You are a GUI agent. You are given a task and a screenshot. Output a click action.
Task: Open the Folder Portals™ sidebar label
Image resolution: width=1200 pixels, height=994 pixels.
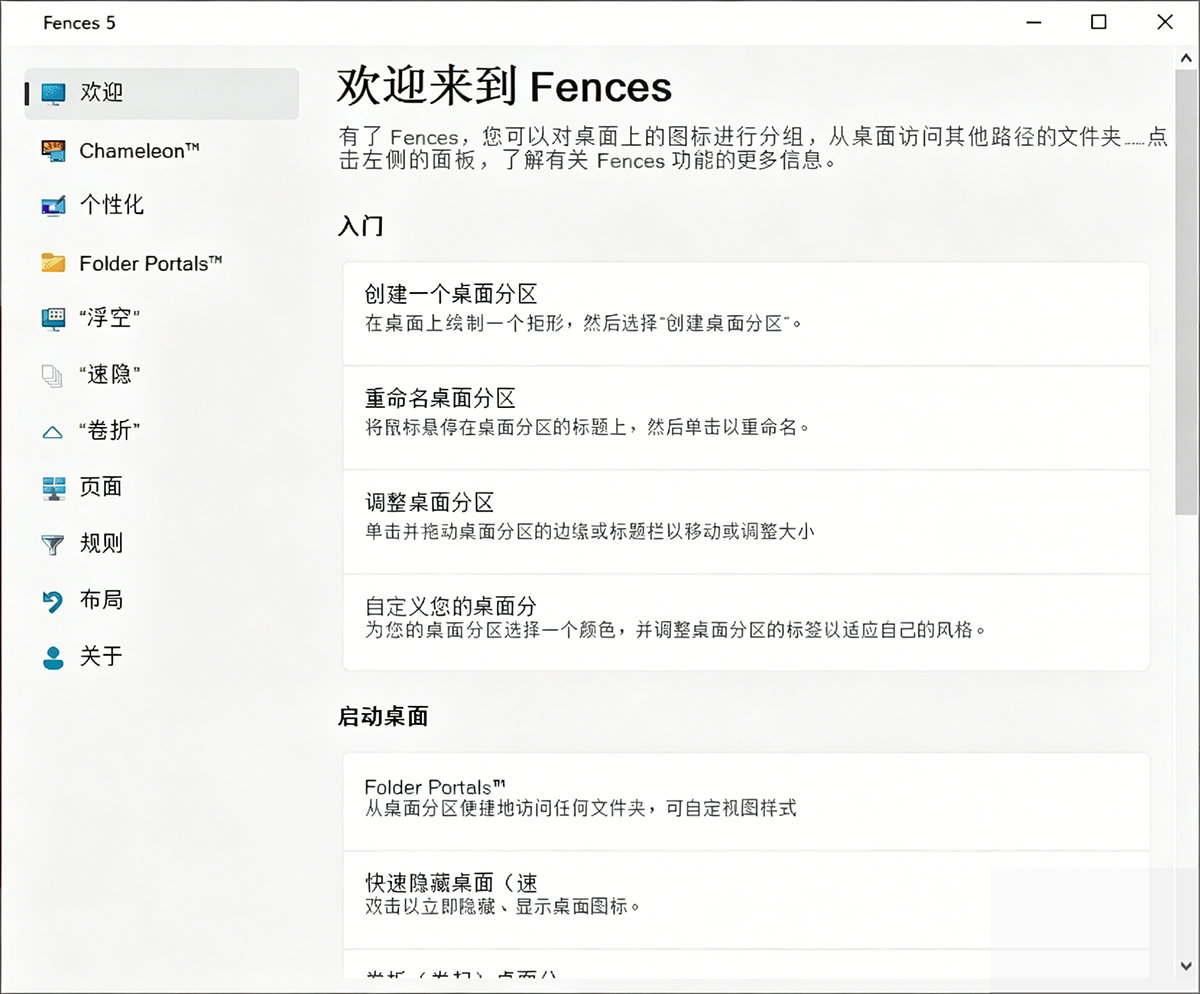tap(151, 263)
